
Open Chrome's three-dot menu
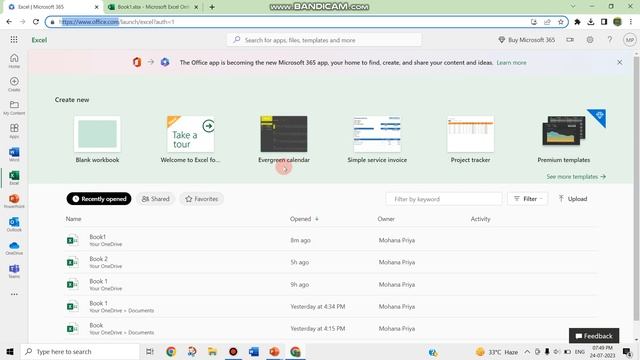pos(631,22)
